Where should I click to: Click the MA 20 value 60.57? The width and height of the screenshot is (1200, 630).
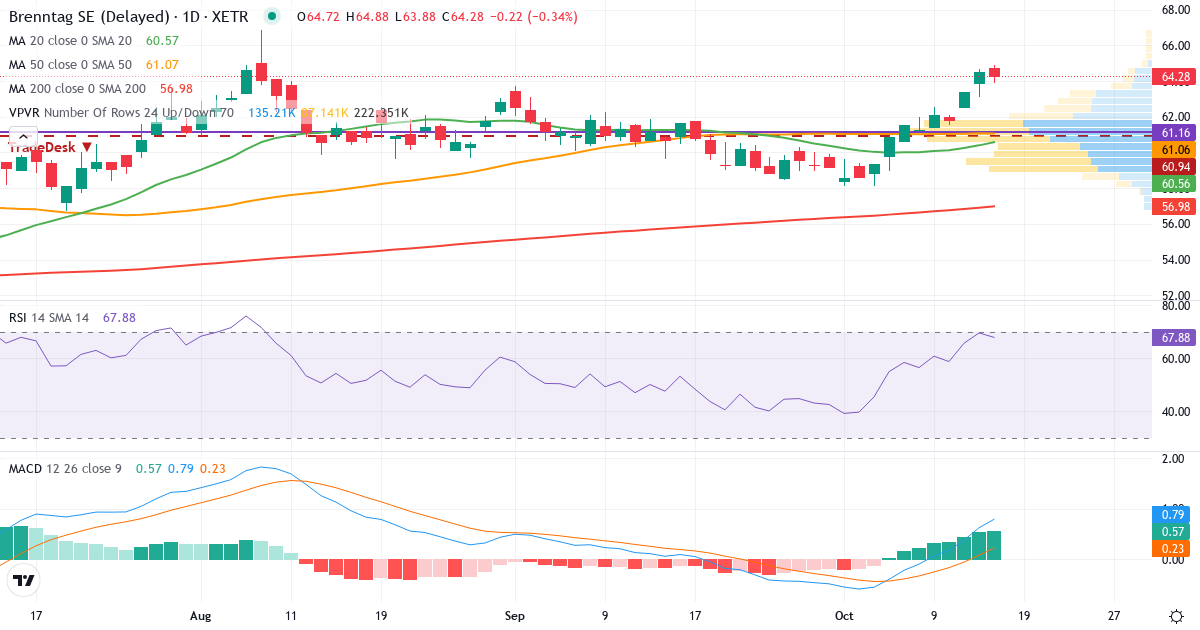tap(162, 41)
